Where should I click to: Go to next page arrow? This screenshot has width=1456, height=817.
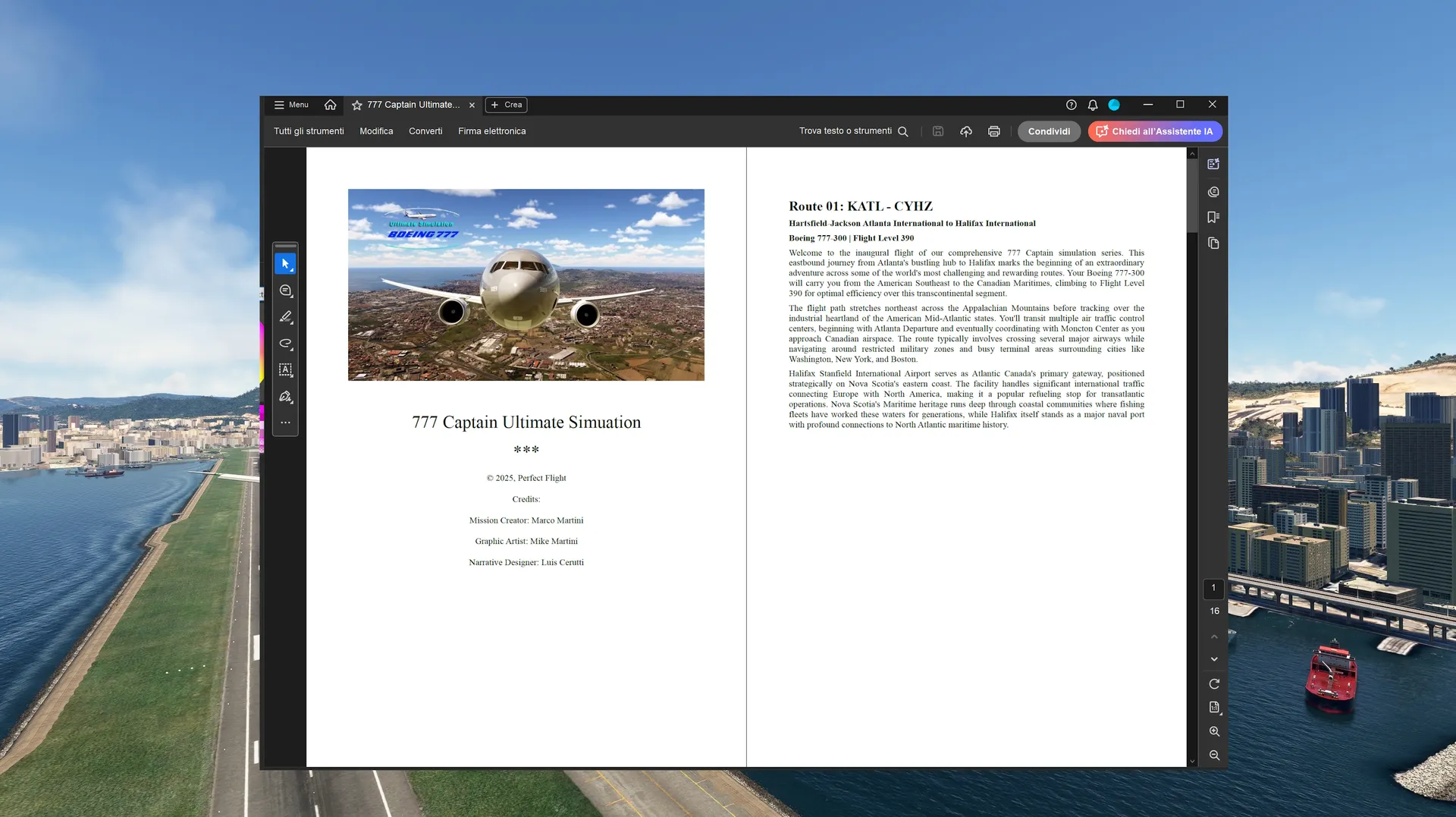click(1214, 659)
